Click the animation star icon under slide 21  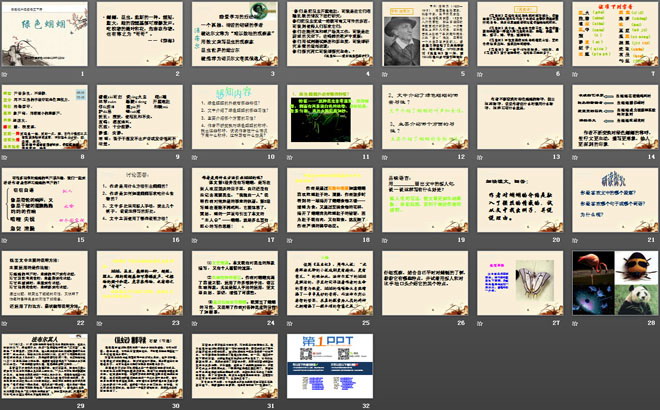point(575,240)
